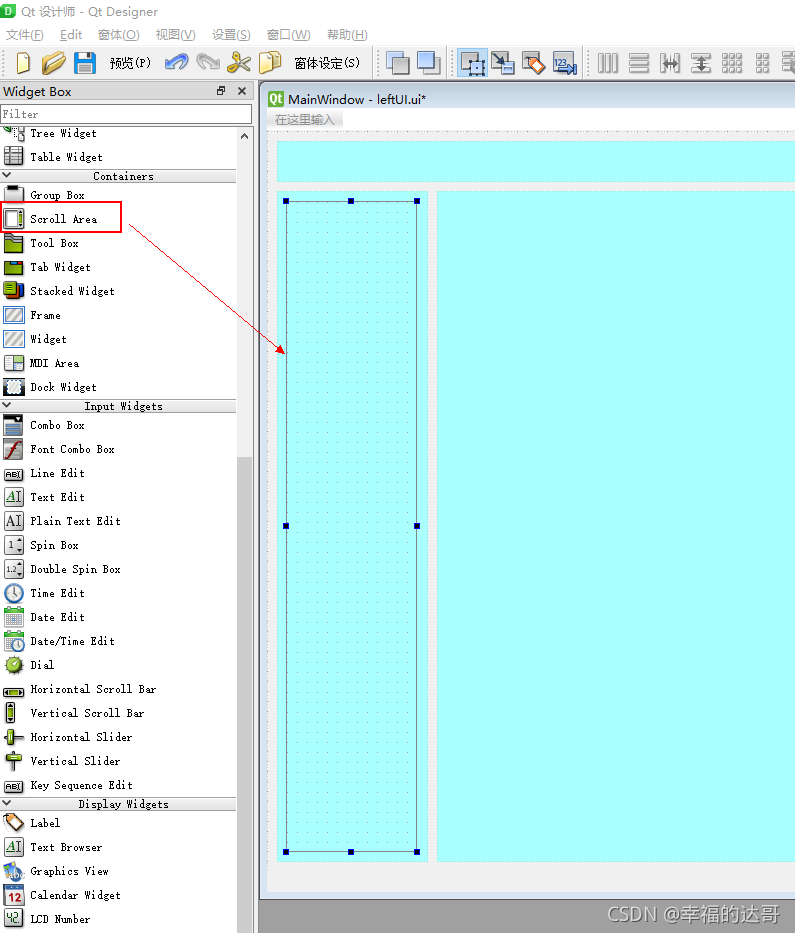The width and height of the screenshot is (795, 933).
Task: Select the Group Box widget
Action: [57, 195]
